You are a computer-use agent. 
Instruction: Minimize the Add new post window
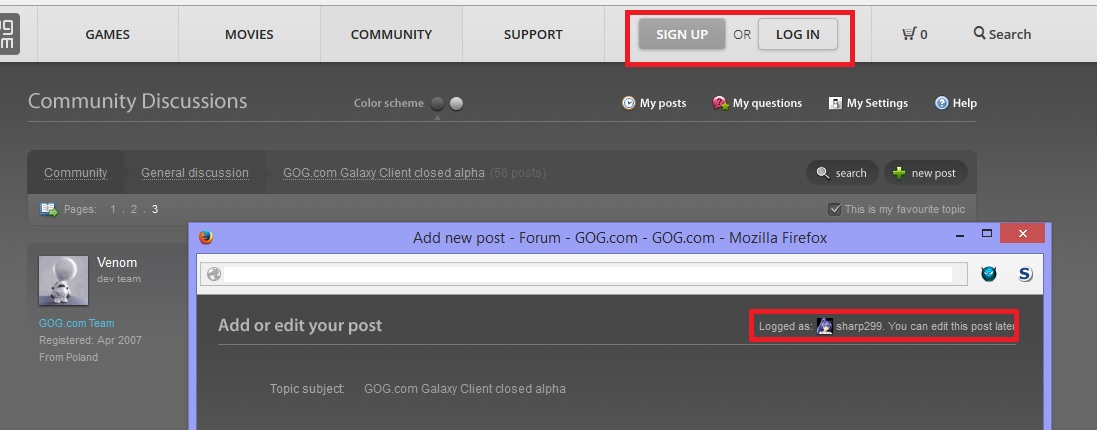point(961,236)
